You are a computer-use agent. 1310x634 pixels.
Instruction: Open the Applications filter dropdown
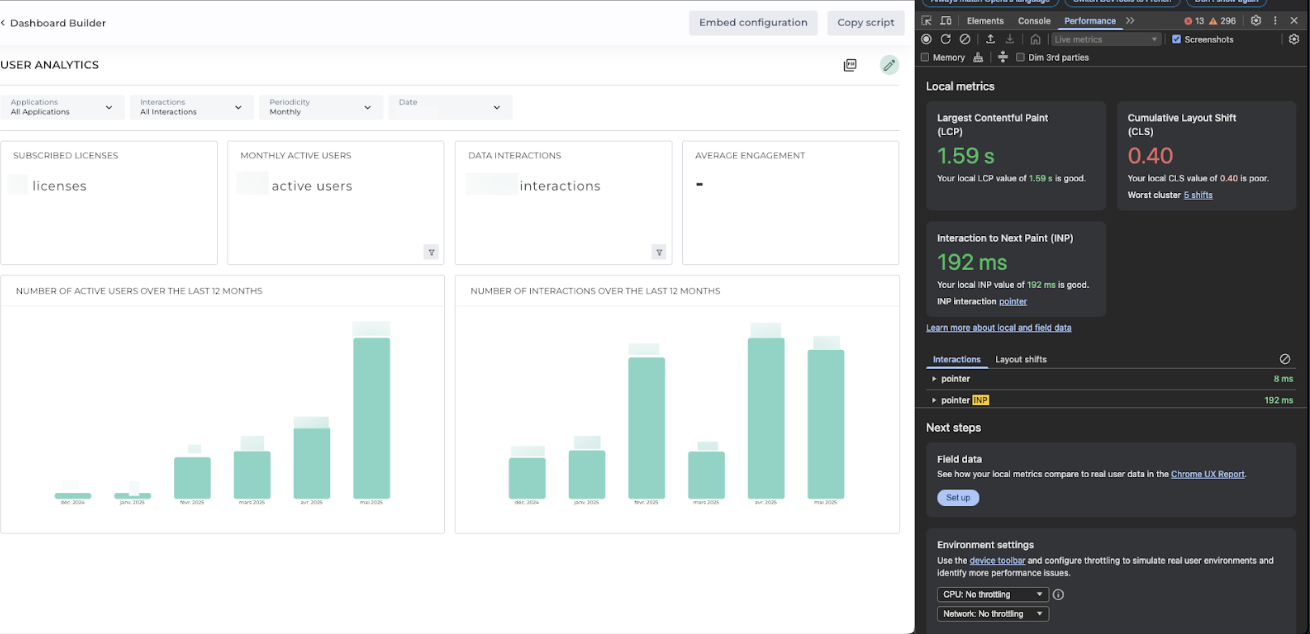tap(62, 107)
